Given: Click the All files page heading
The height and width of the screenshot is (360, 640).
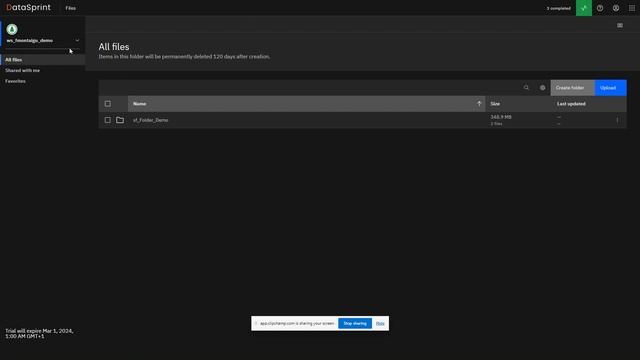Looking at the screenshot, I should [113, 47].
